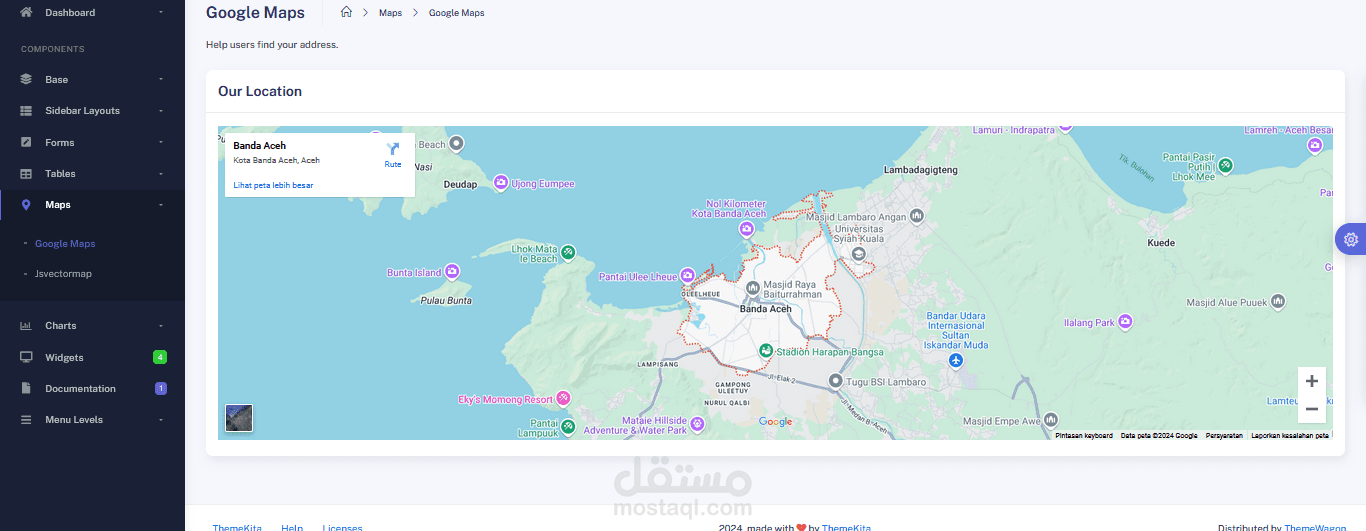
Task: Click the Sidebar Layouts icon
Action: pyautogui.click(x=26, y=111)
